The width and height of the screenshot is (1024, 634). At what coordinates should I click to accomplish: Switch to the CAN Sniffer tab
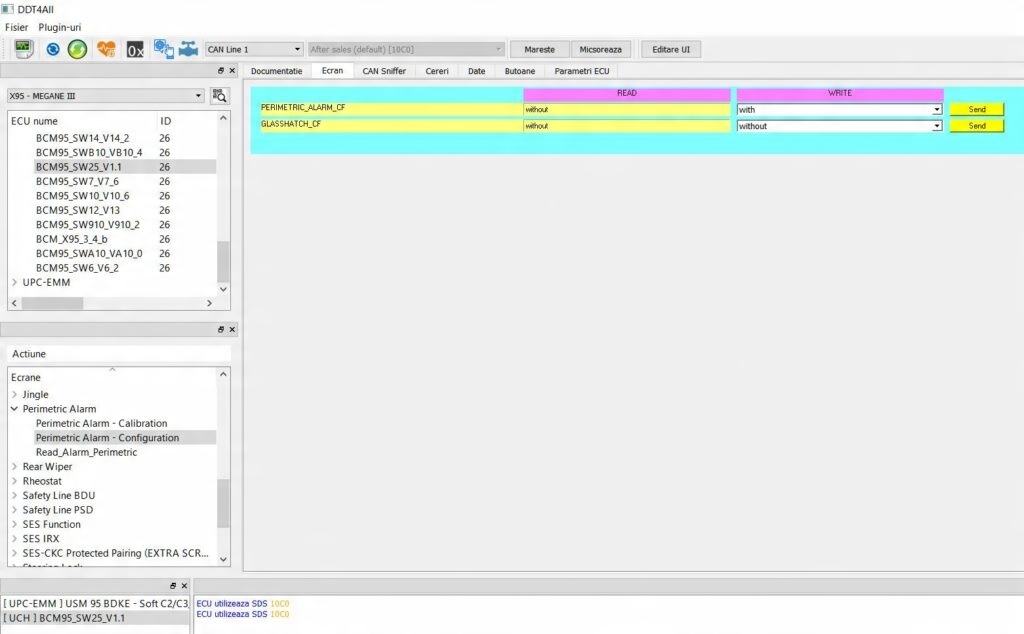click(x=384, y=71)
